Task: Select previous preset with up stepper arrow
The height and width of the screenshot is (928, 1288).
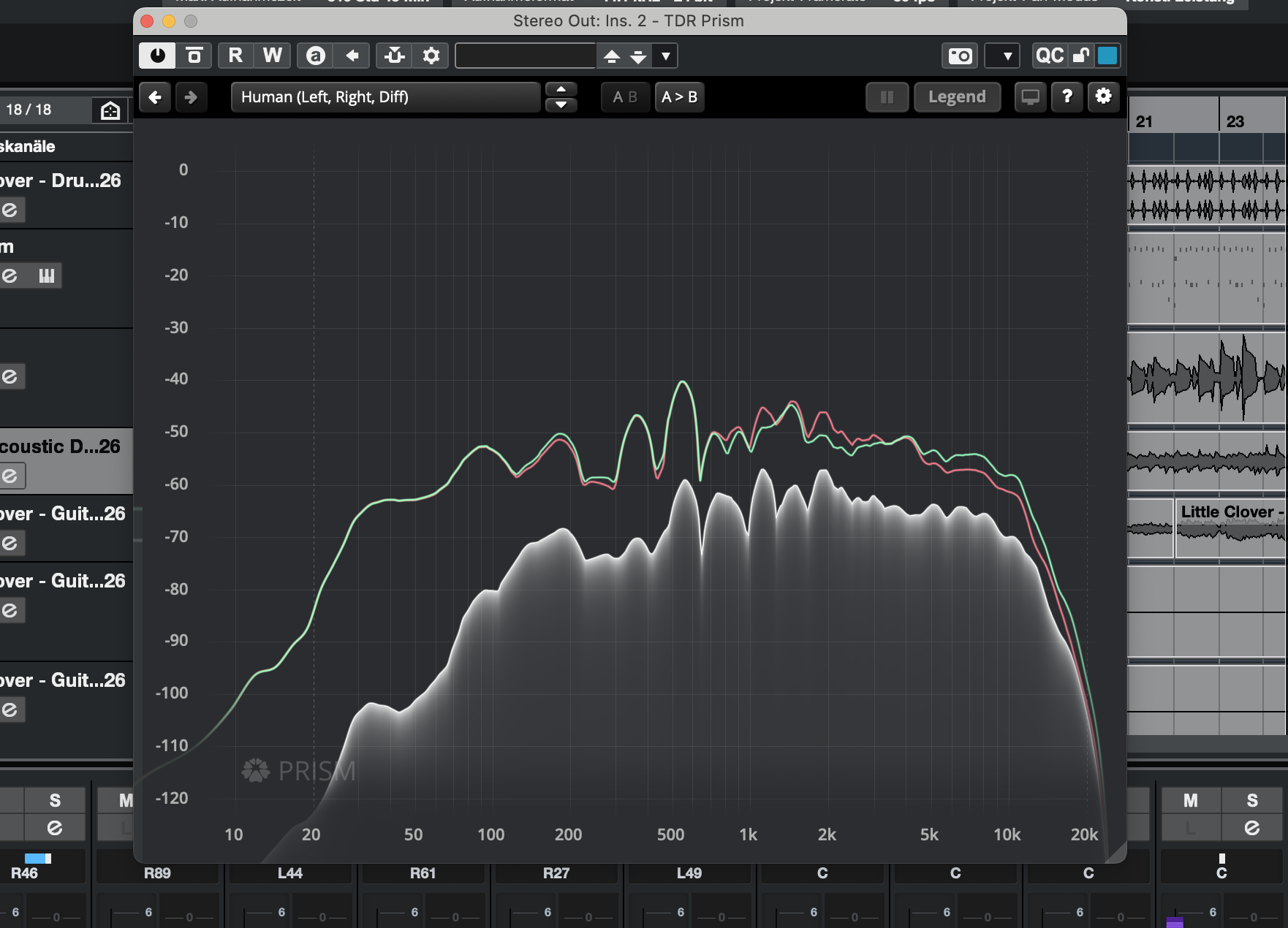Action: 561,89
